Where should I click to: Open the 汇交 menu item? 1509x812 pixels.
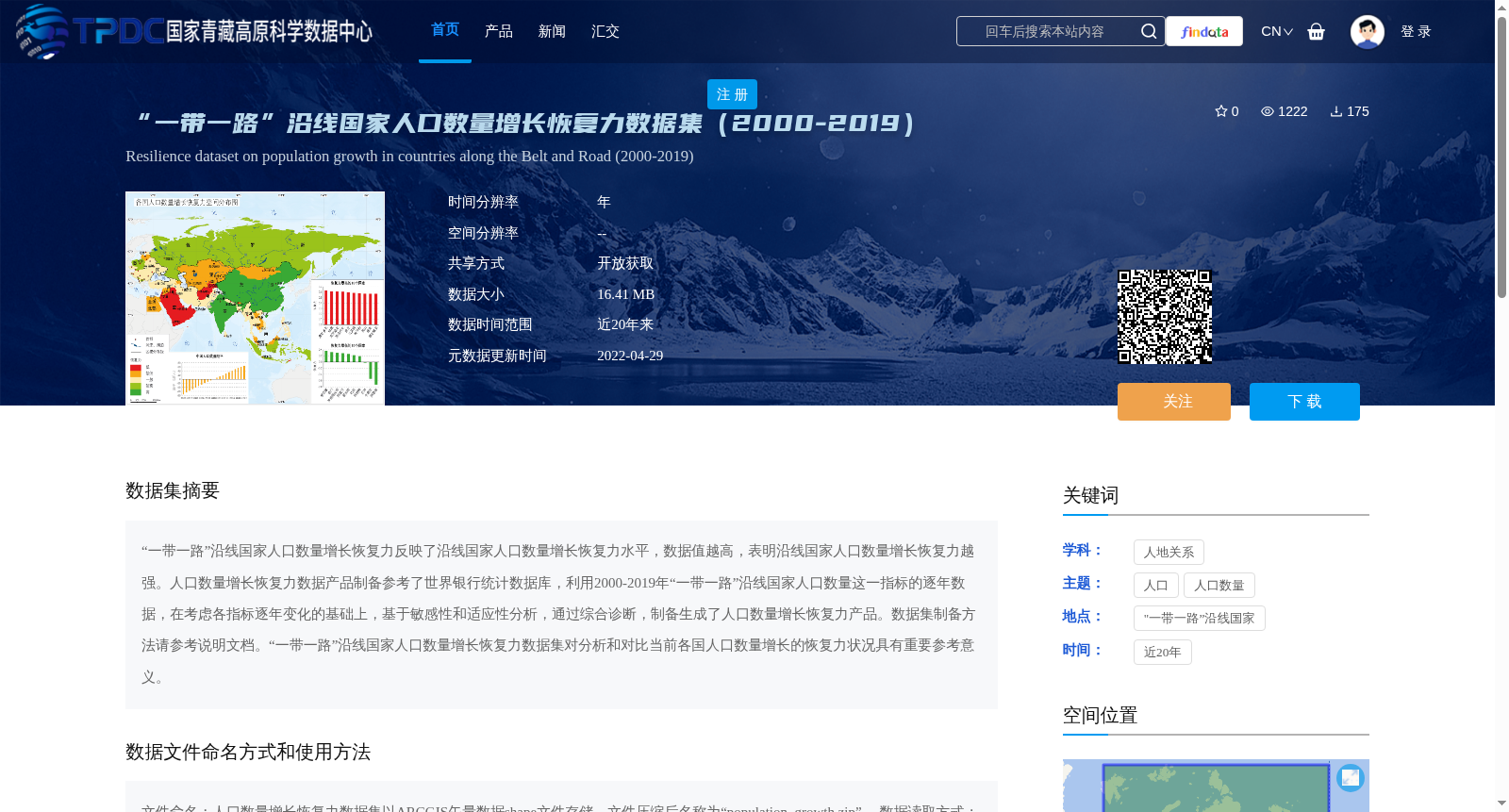605,31
